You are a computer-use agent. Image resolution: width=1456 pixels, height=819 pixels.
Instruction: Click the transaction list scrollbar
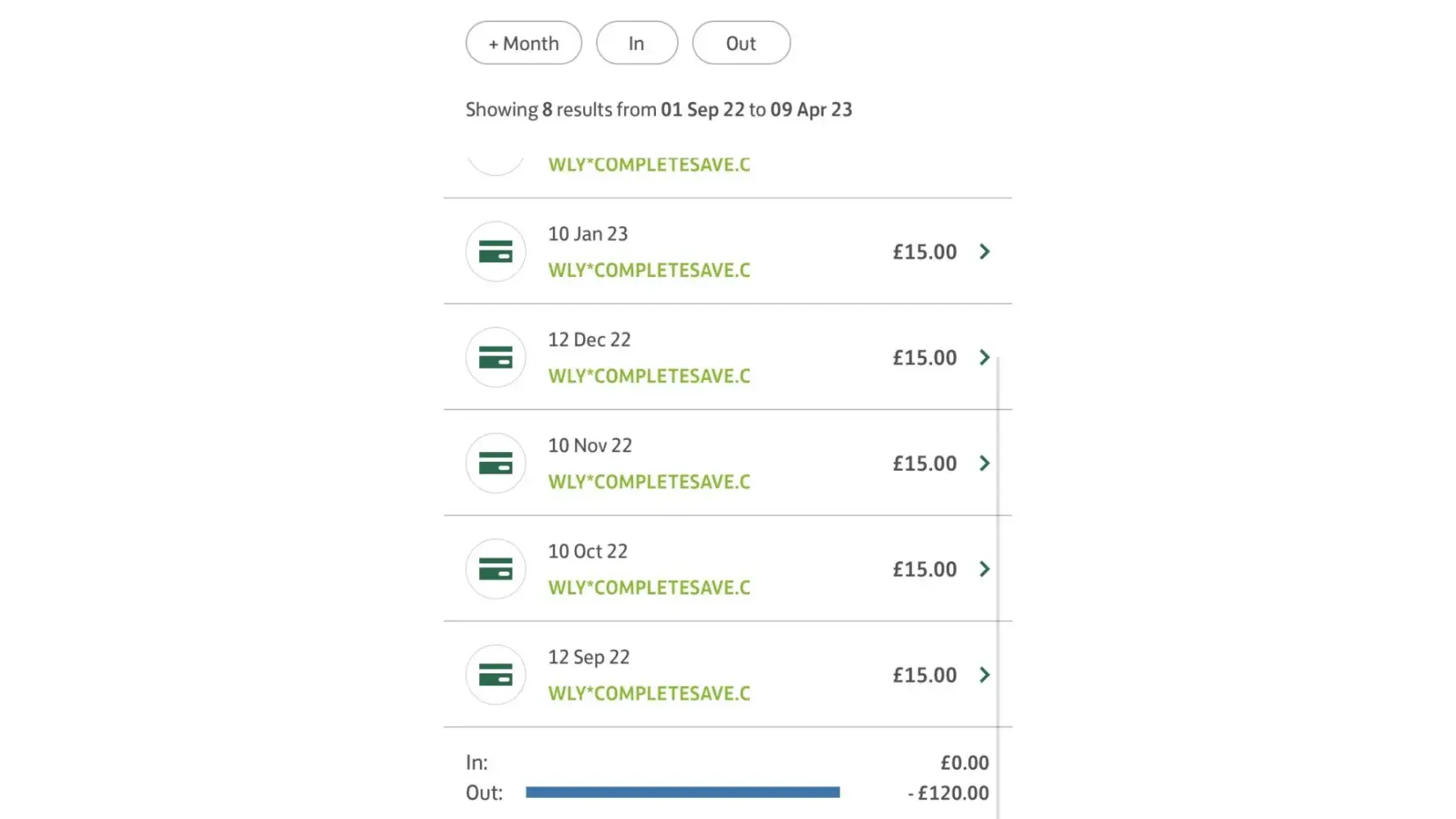[997, 573]
